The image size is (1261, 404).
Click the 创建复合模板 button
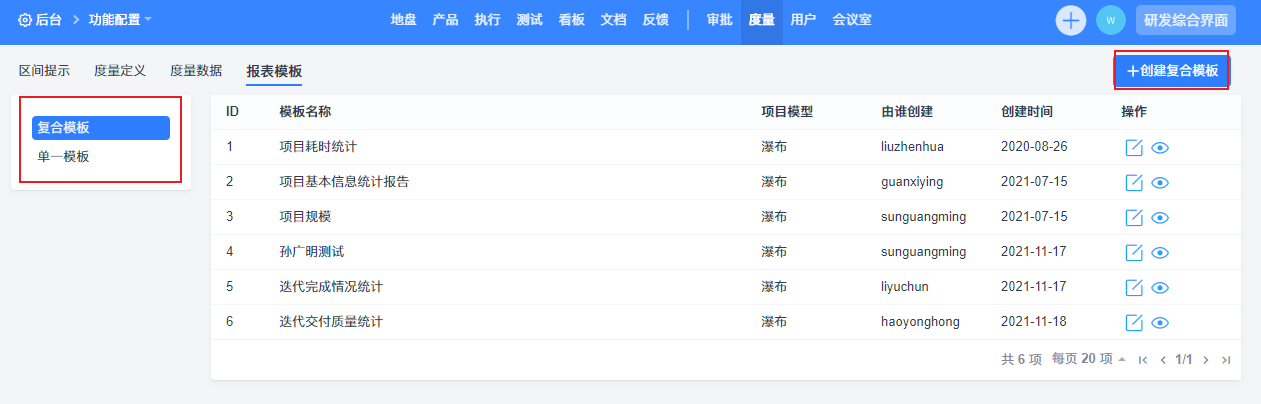click(1172, 71)
